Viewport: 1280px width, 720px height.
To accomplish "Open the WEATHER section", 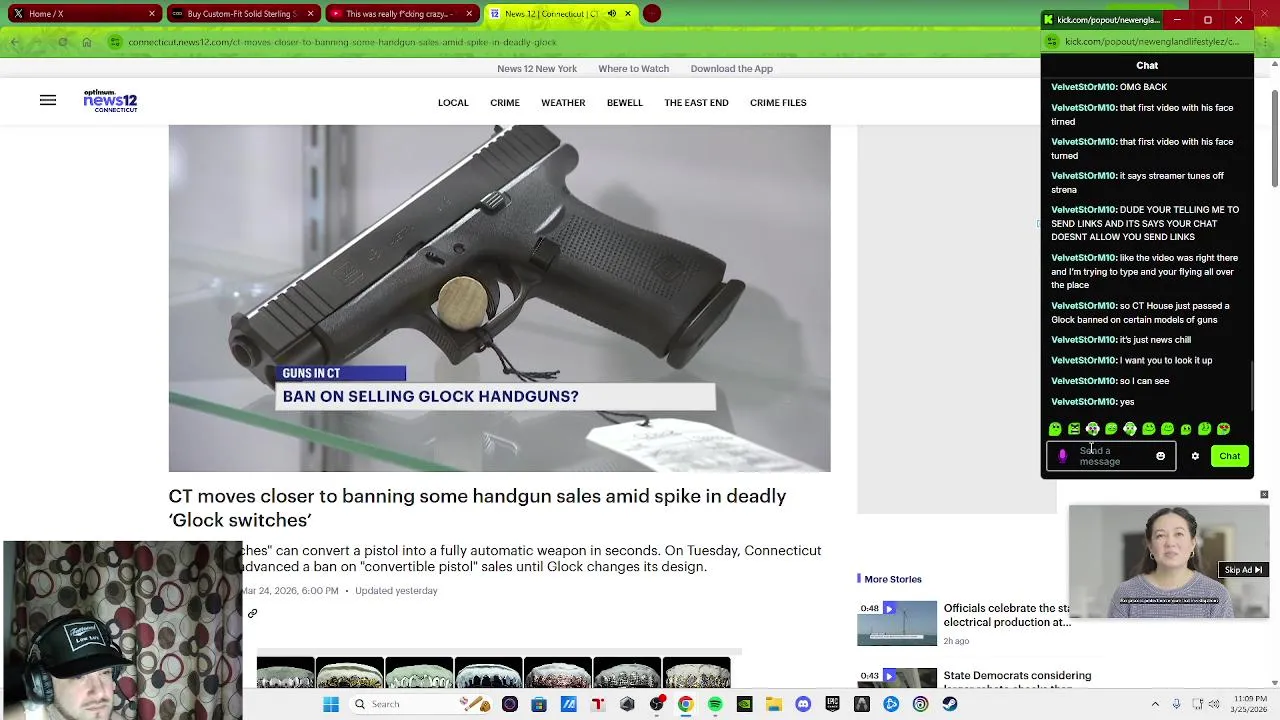I will point(563,103).
